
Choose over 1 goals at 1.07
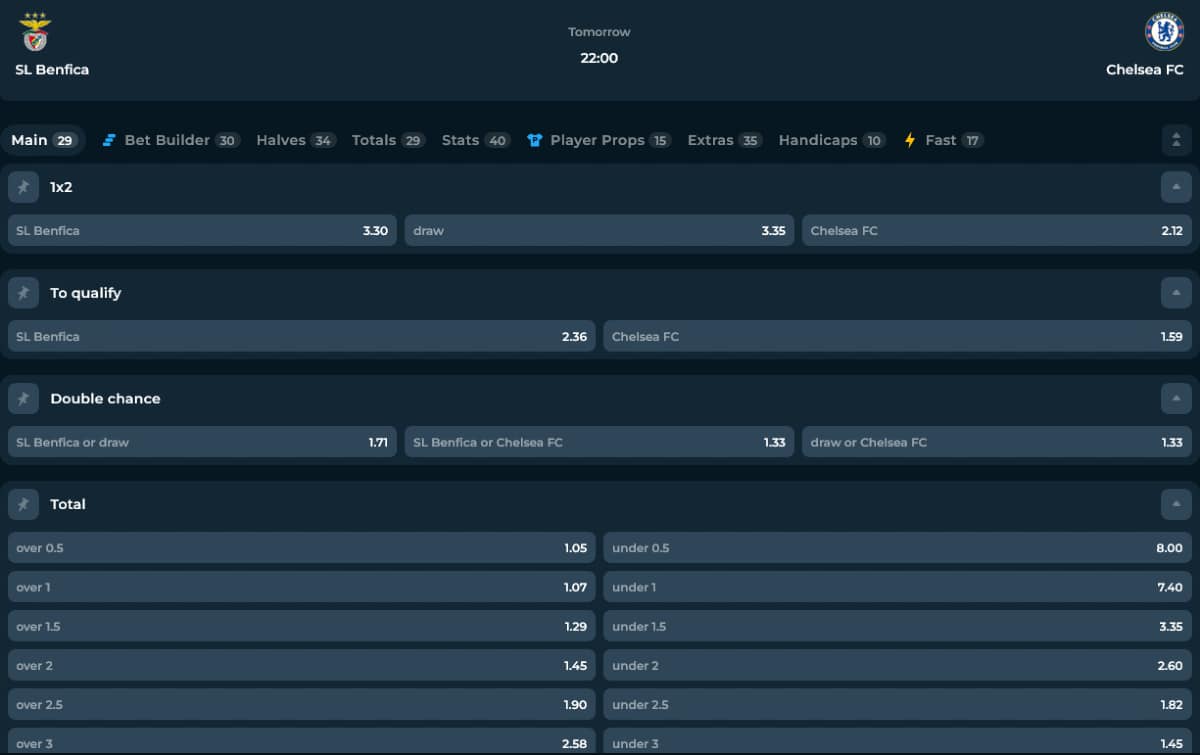click(x=302, y=587)
